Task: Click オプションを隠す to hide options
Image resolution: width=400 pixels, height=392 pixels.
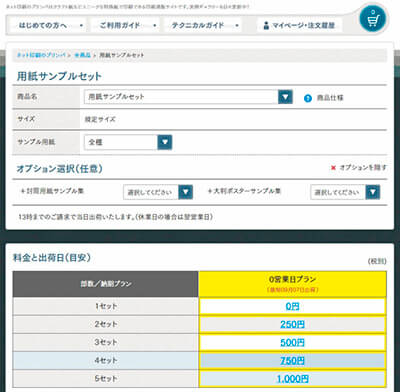Action: (x=363, y=168)
